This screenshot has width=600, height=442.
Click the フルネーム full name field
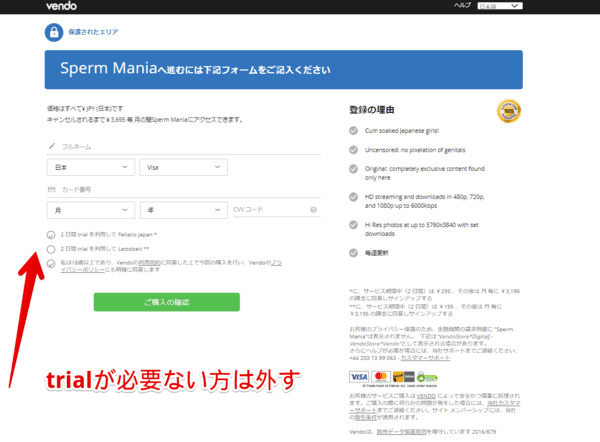[184, 147]
